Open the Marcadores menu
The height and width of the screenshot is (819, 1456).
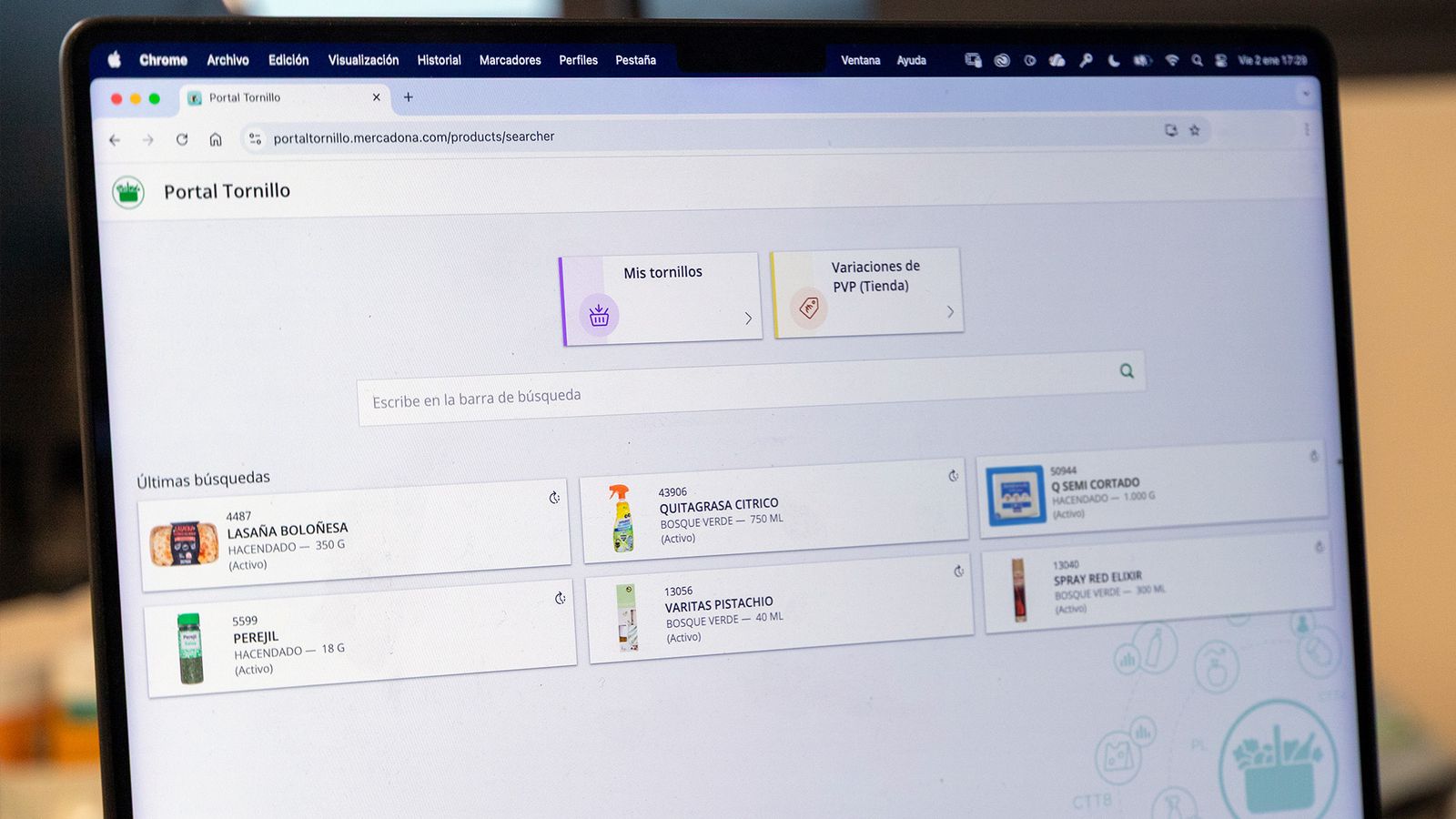(x=510, y=60)
